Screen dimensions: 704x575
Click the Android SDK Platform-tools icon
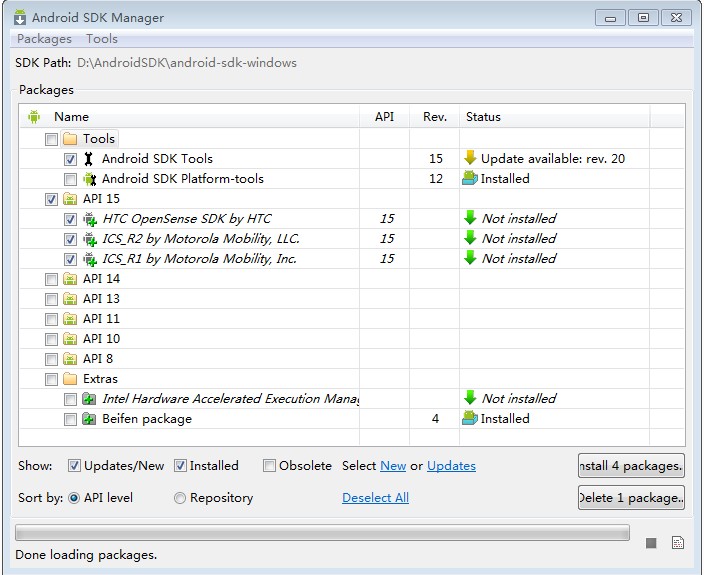tap(89, 179)
